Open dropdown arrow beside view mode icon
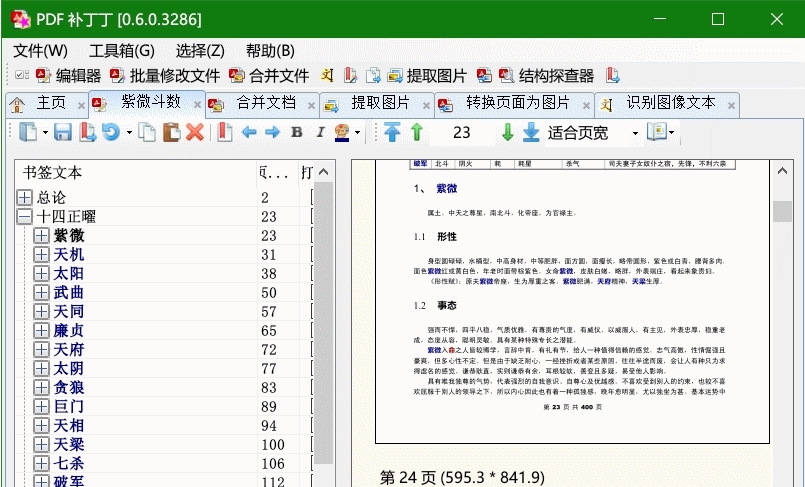805x487 pixels. (672, 133)
